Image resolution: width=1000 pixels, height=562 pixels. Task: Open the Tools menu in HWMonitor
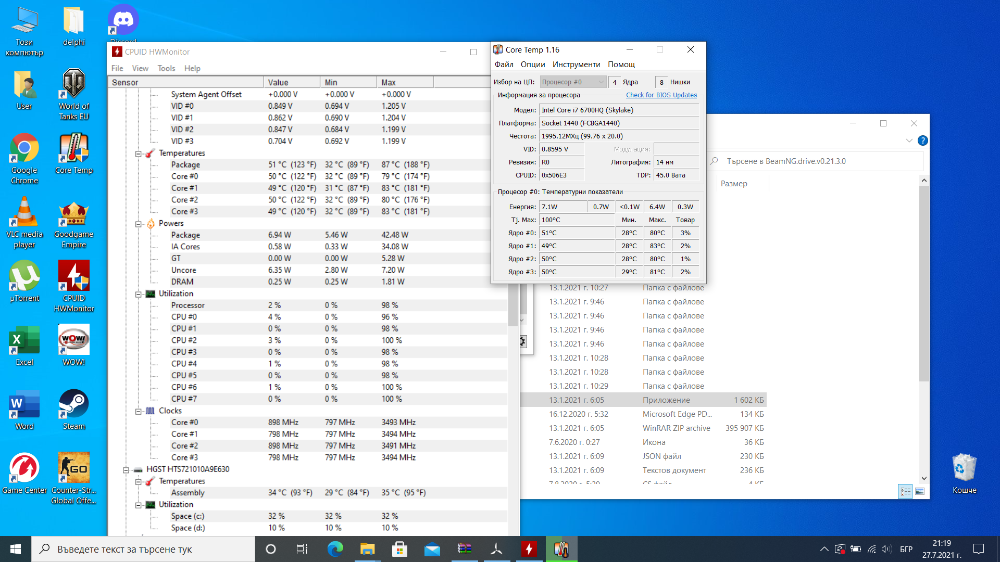point(166,68)
